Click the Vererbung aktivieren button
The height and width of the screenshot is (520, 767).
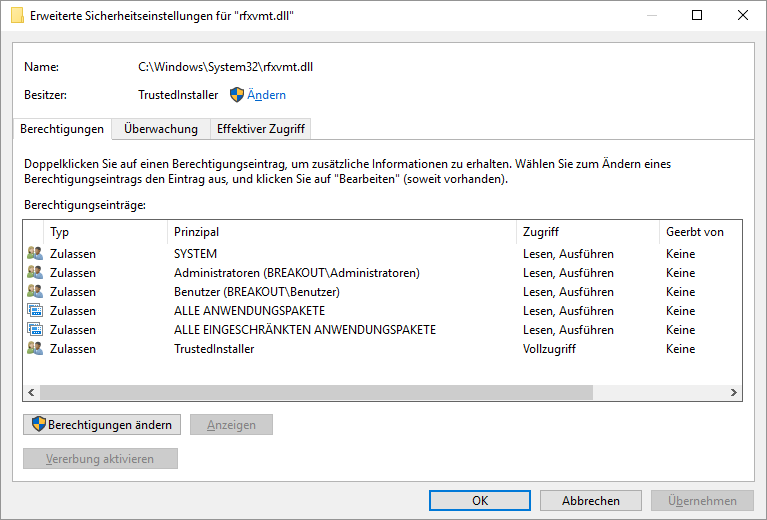100,459
